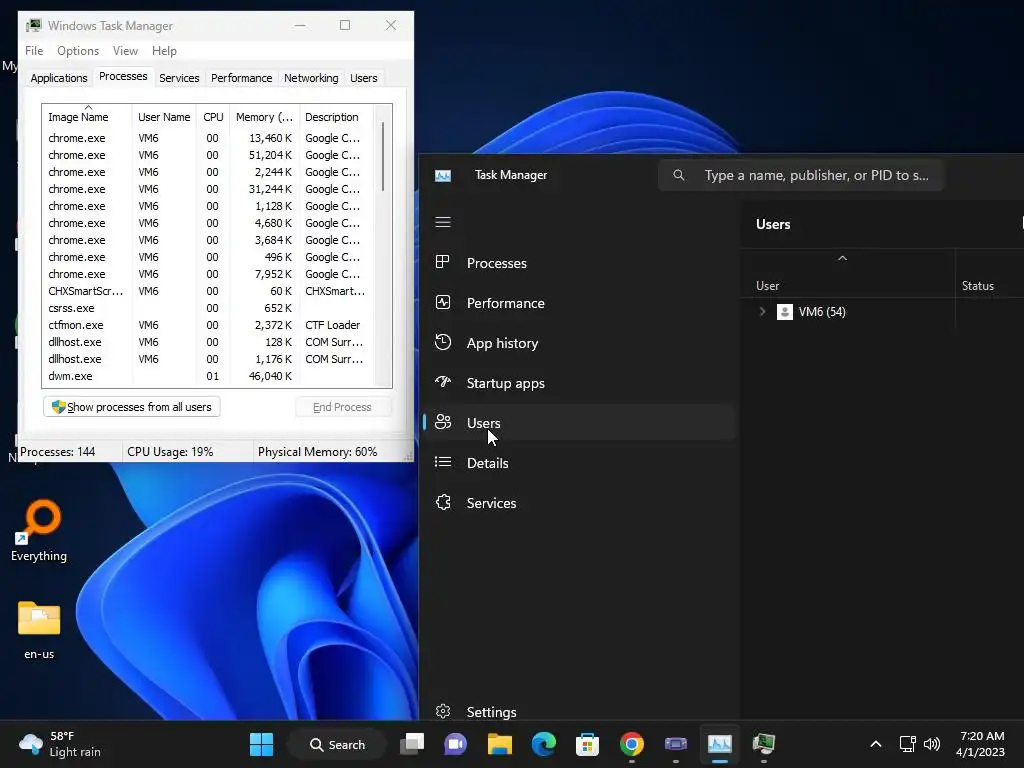The image size is (1024, 768).
Task: Open the File menu in Windows Task Manager
Action: 34,51
